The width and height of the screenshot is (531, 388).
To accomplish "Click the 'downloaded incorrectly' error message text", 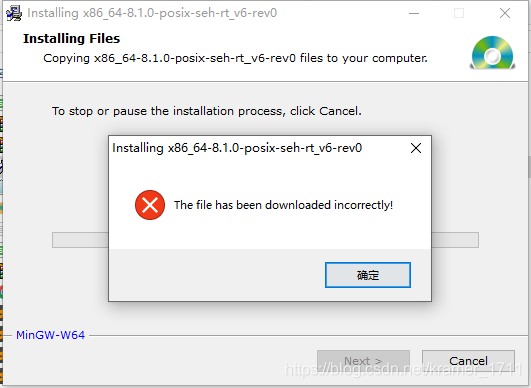I will (283, 205).
